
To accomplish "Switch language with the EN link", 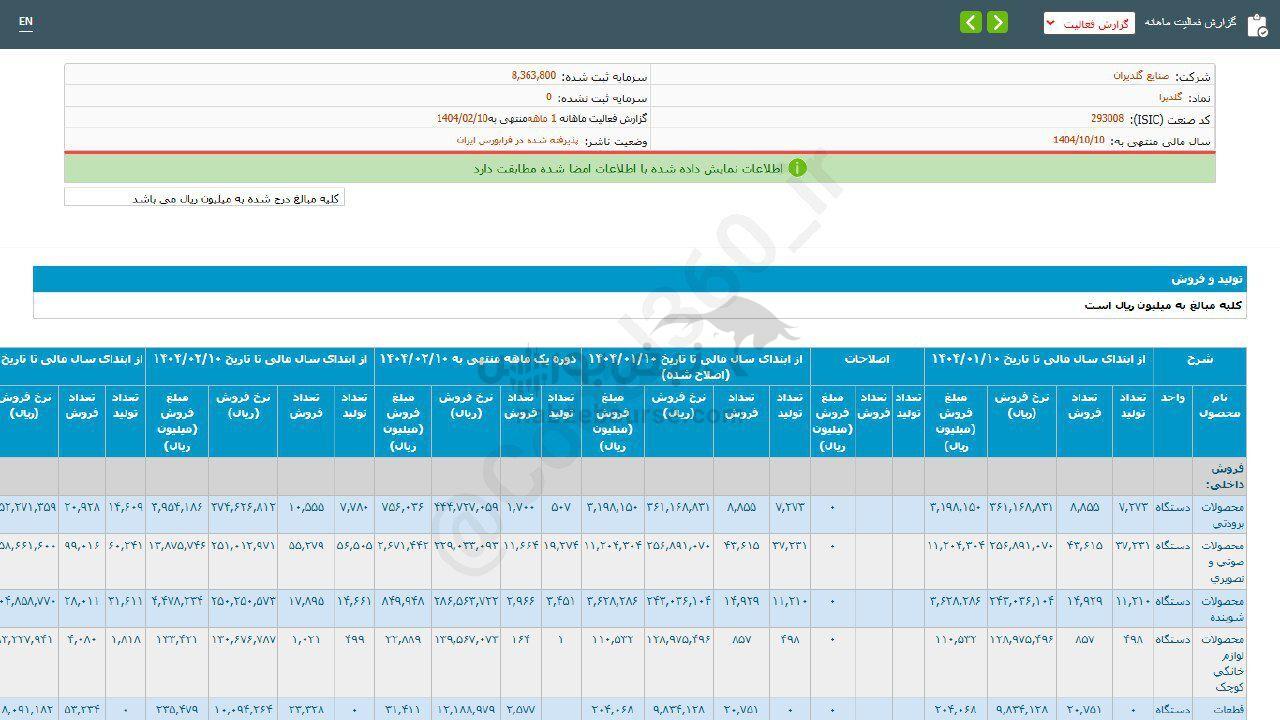I will (x=26, y=22).
